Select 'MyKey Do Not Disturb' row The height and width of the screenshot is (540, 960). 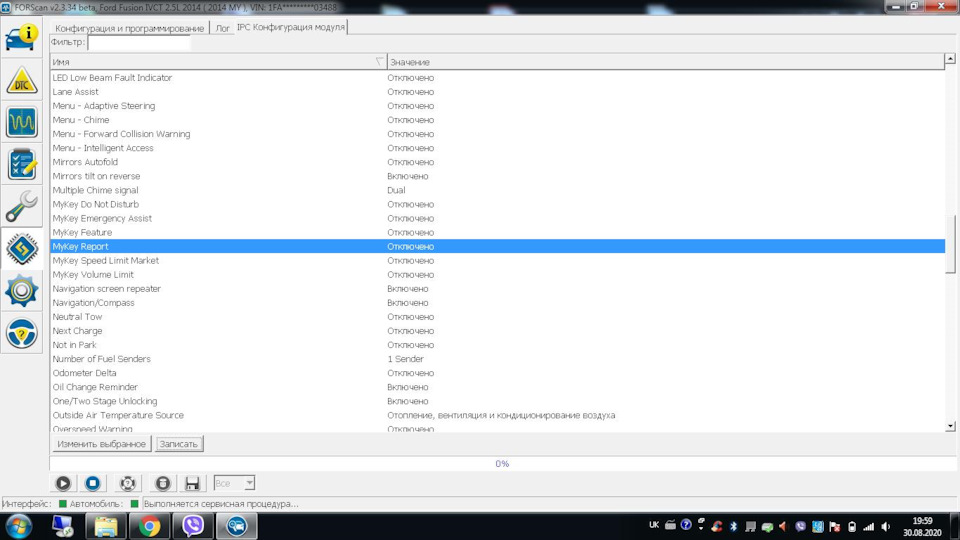tap(497, 204)
